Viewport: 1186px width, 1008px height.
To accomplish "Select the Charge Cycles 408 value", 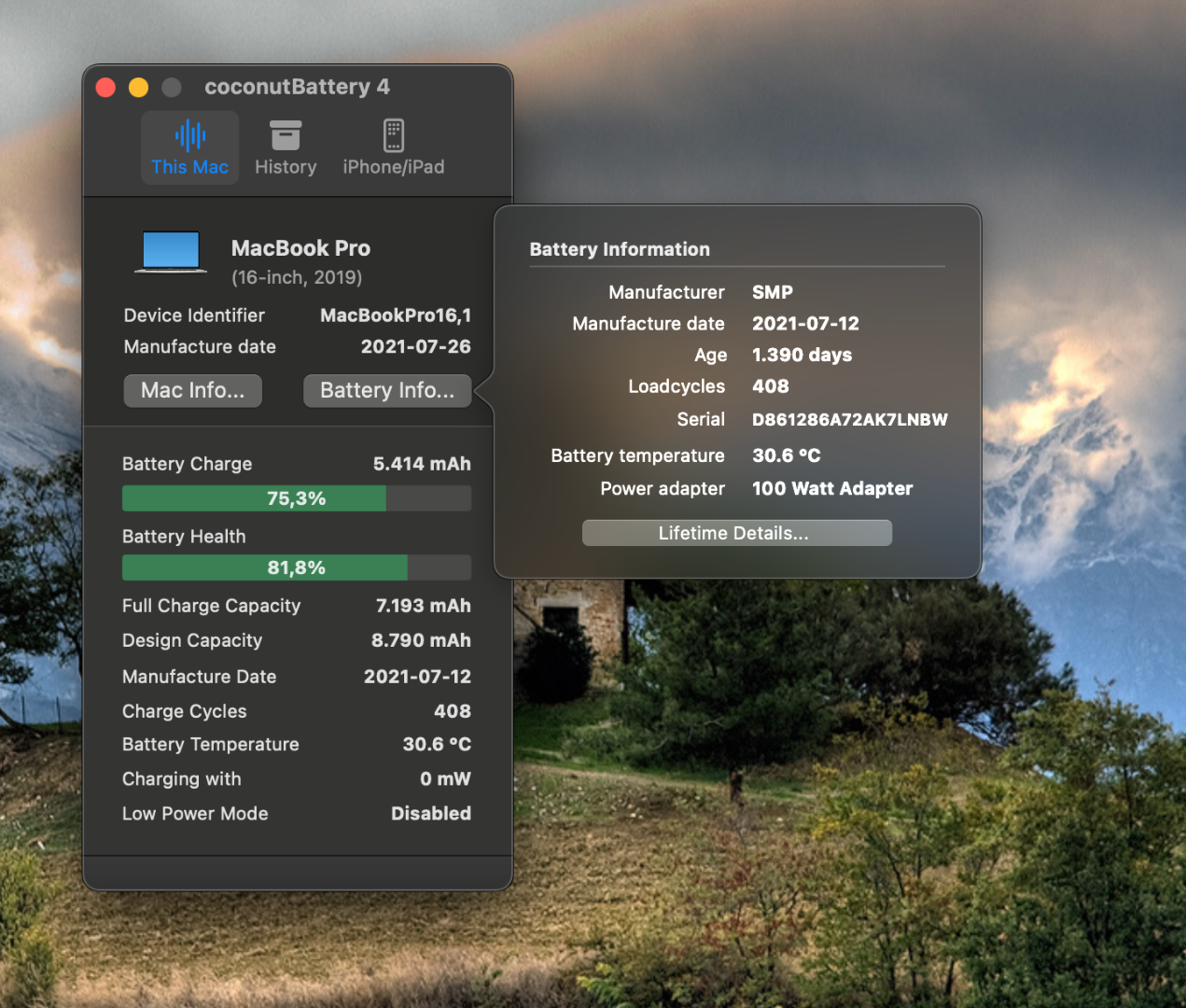I will 453,711.
